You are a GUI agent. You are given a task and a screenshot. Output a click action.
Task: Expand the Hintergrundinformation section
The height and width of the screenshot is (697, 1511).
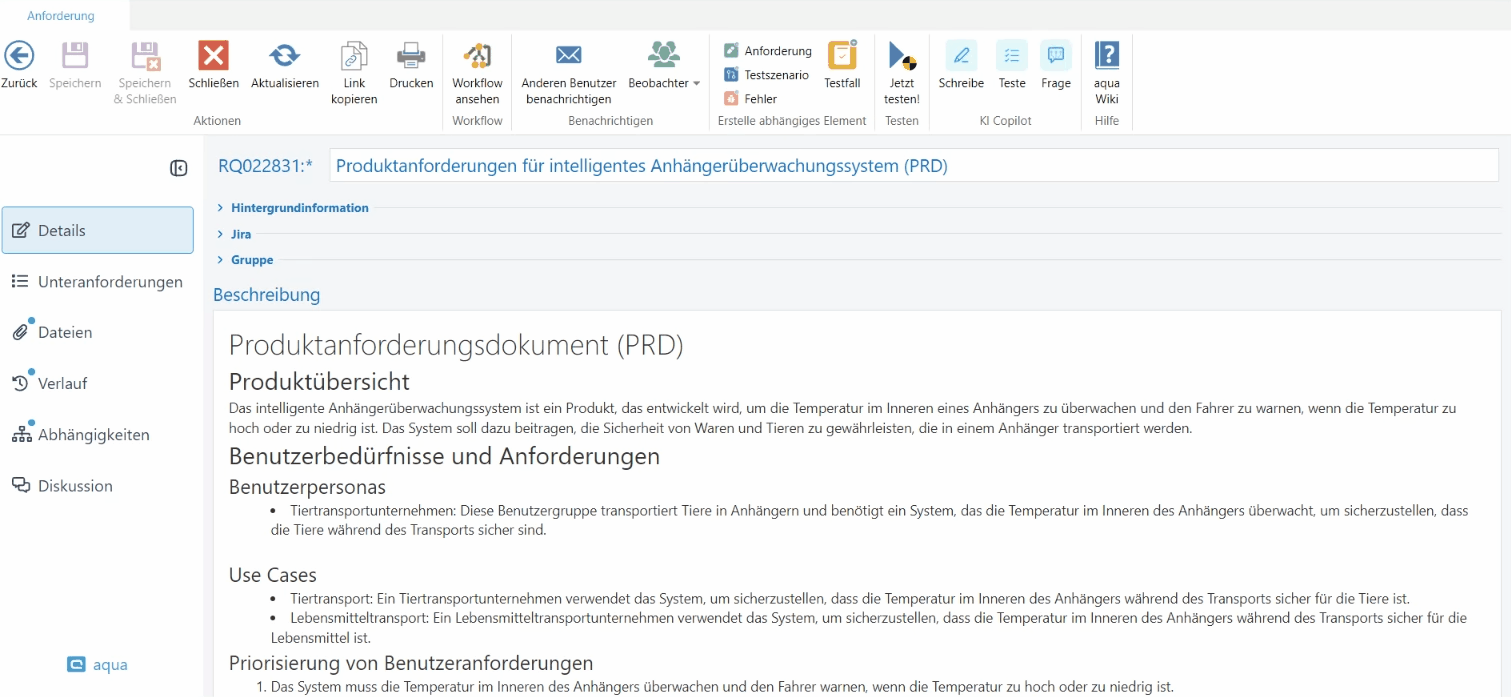[299, 208]
